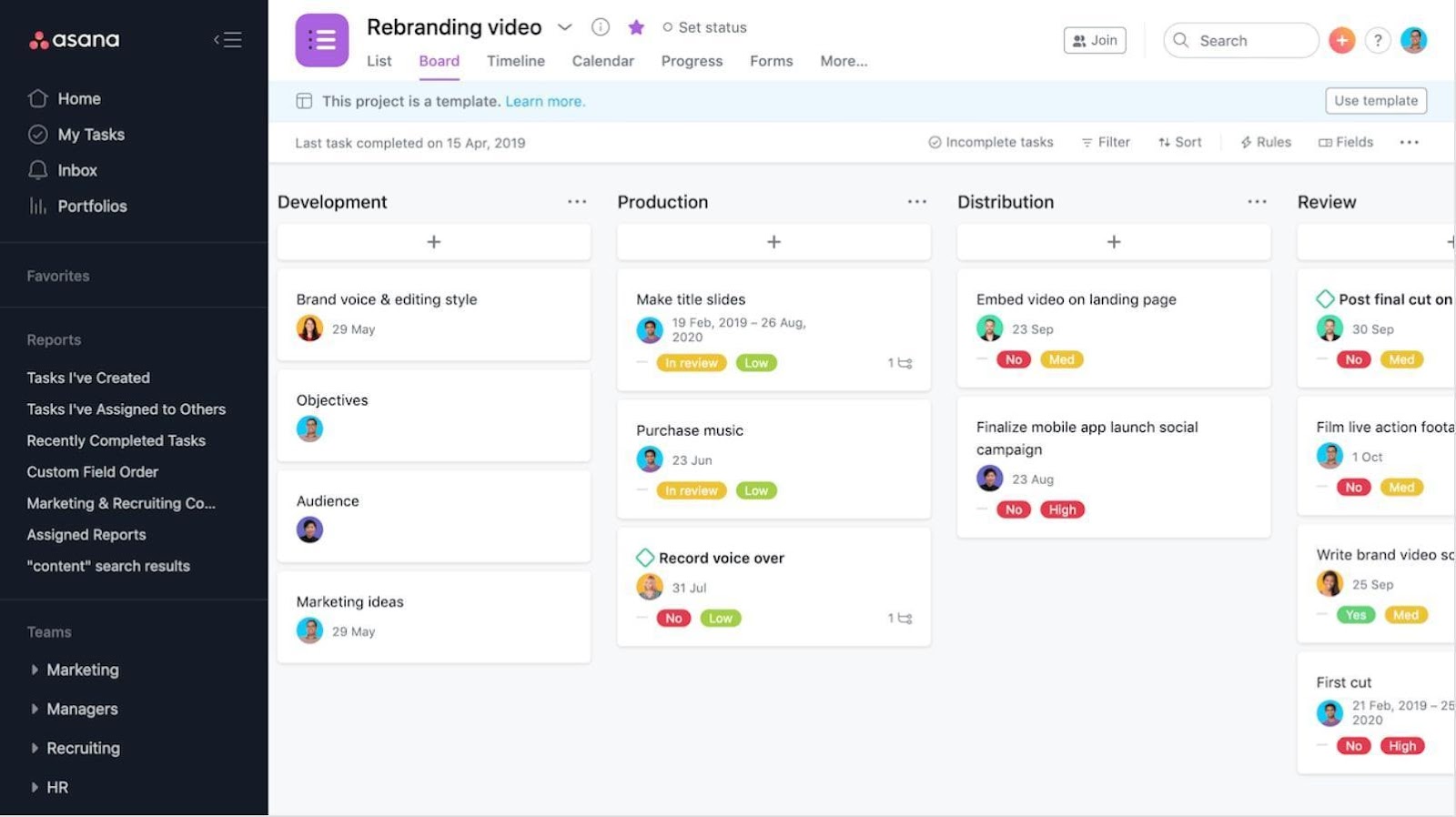Collapse the sidebar with the hamburger arrow icon
The width and height of the screenshot is (1456, 817).
point(227,40)
